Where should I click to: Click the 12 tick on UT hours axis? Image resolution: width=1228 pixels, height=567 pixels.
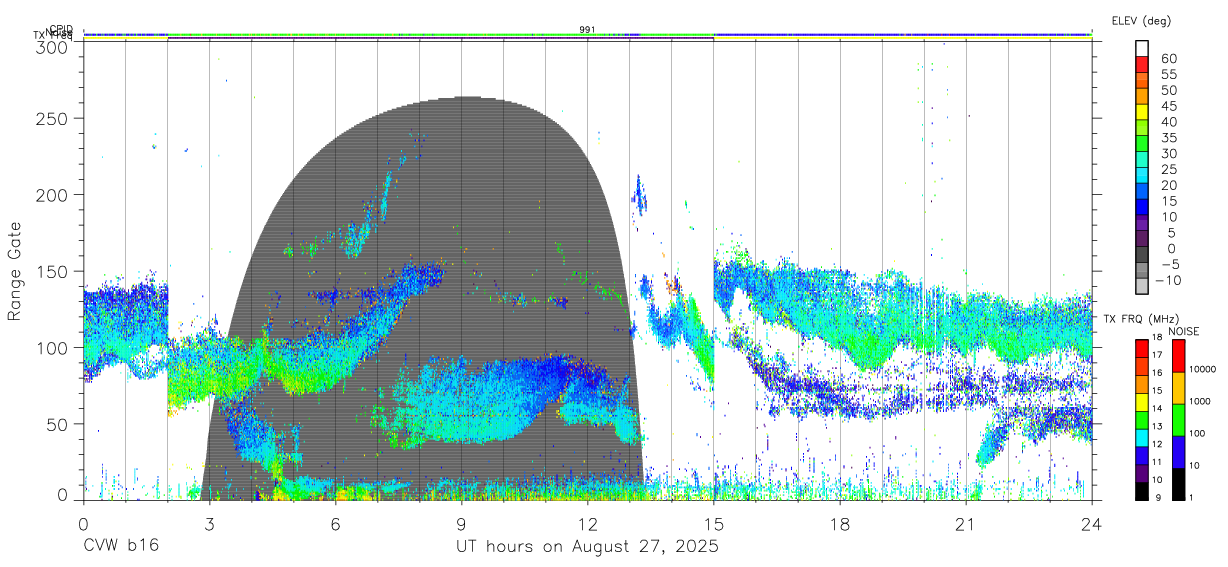[x=587, y=523]
